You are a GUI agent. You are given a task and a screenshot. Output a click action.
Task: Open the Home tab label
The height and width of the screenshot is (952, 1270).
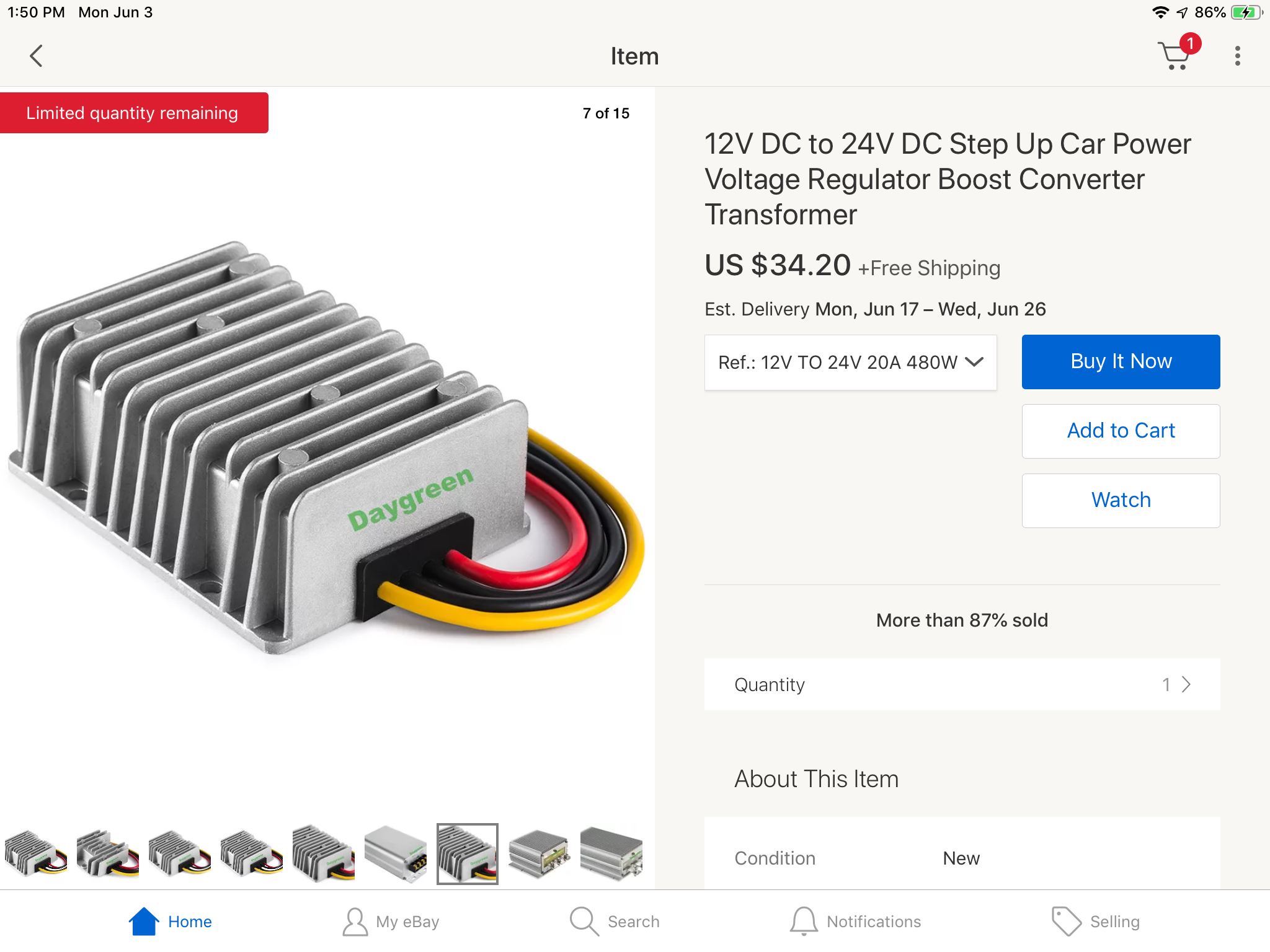click(x=190, y=922)
